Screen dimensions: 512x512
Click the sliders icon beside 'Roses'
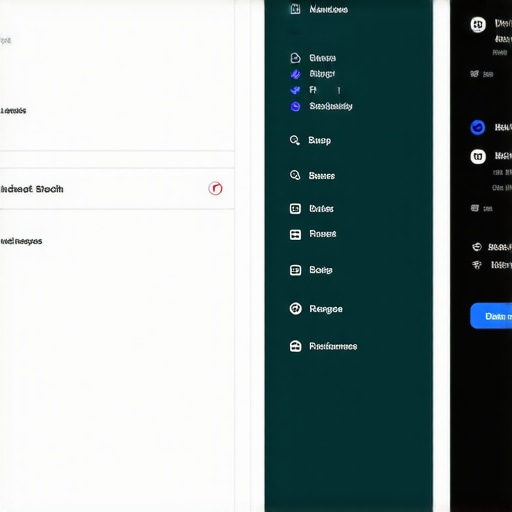295,235
